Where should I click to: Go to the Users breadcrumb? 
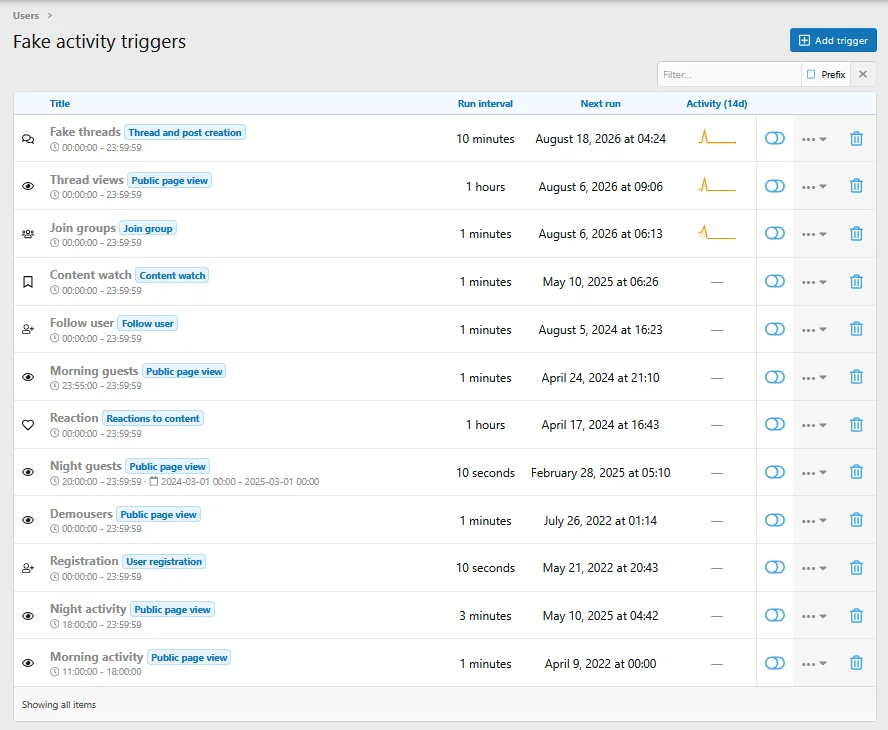[x=26, y=16]
